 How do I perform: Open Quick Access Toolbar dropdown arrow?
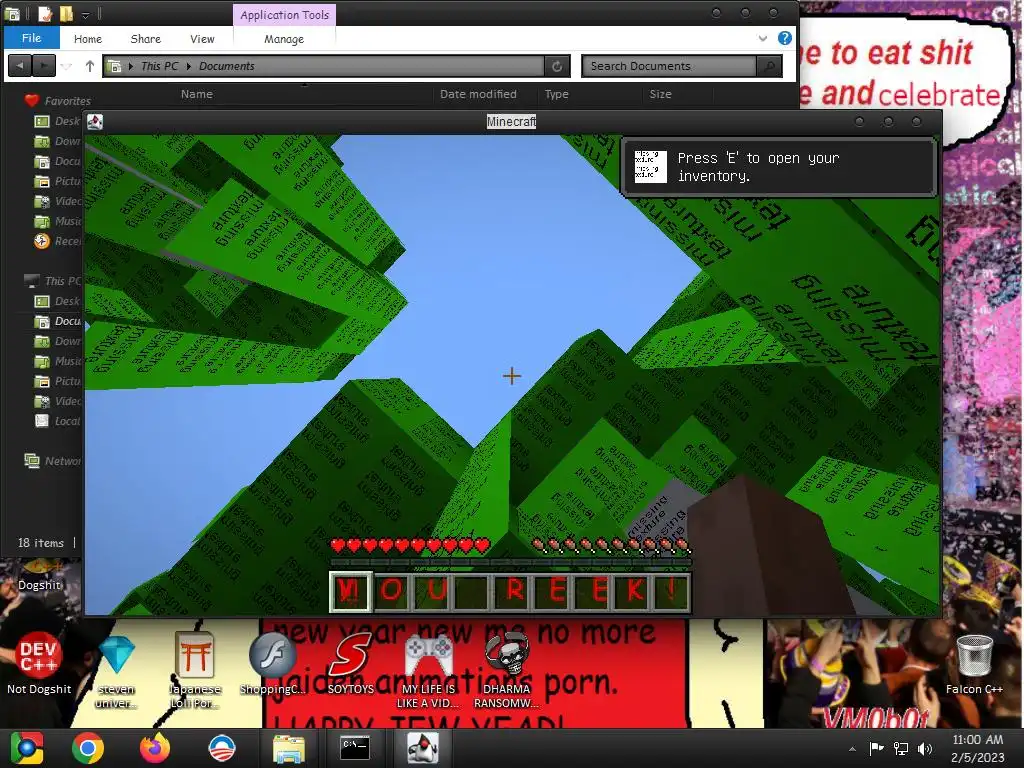point(86,14)
